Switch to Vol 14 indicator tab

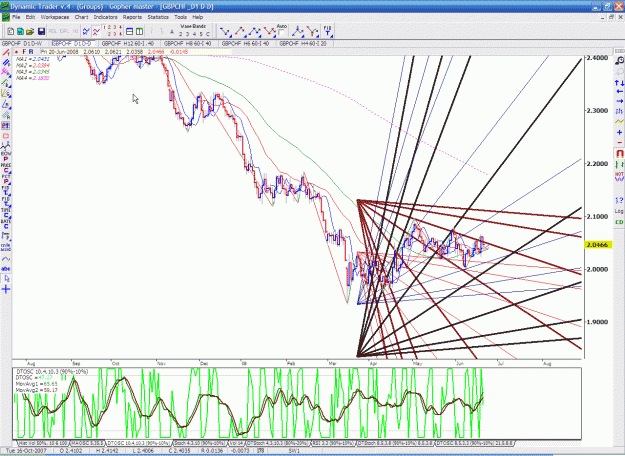click(x=236, y=443)
